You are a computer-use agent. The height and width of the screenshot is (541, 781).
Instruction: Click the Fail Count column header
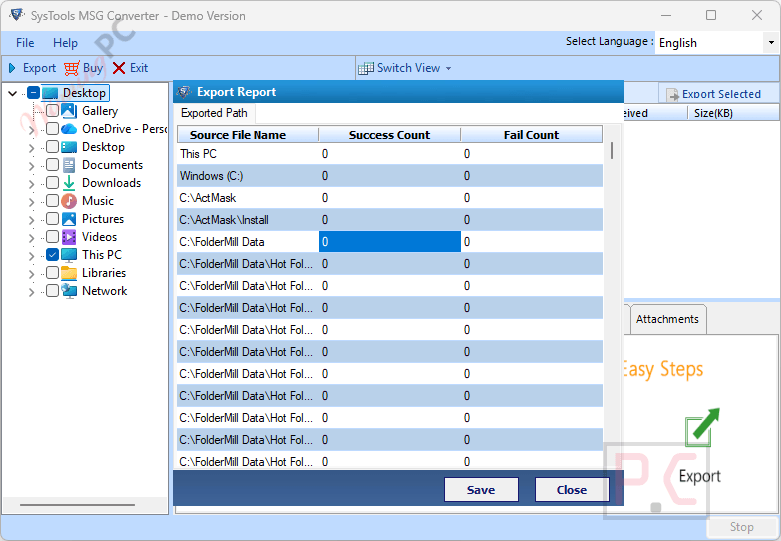(x=531, y=135)
